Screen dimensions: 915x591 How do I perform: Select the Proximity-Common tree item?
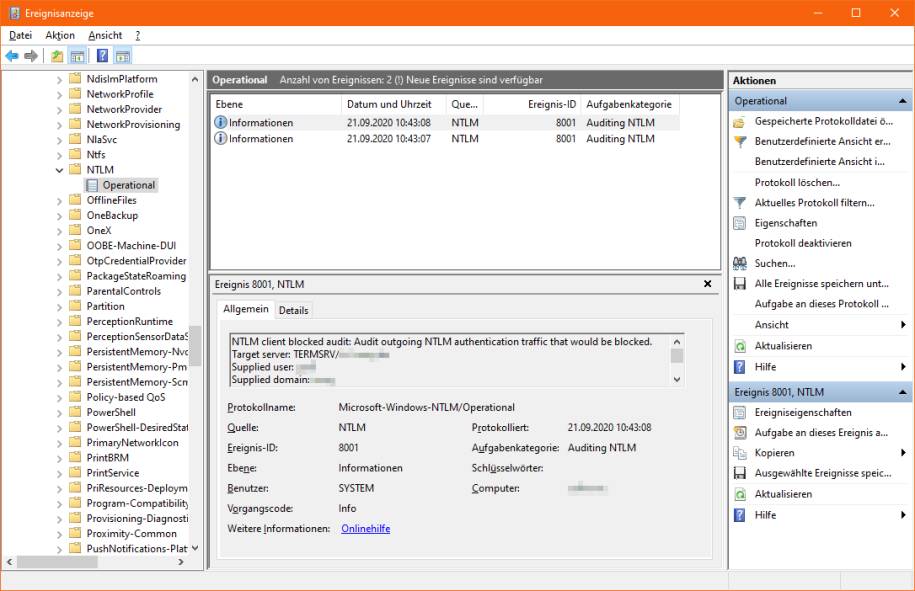(x=131, y=534)
